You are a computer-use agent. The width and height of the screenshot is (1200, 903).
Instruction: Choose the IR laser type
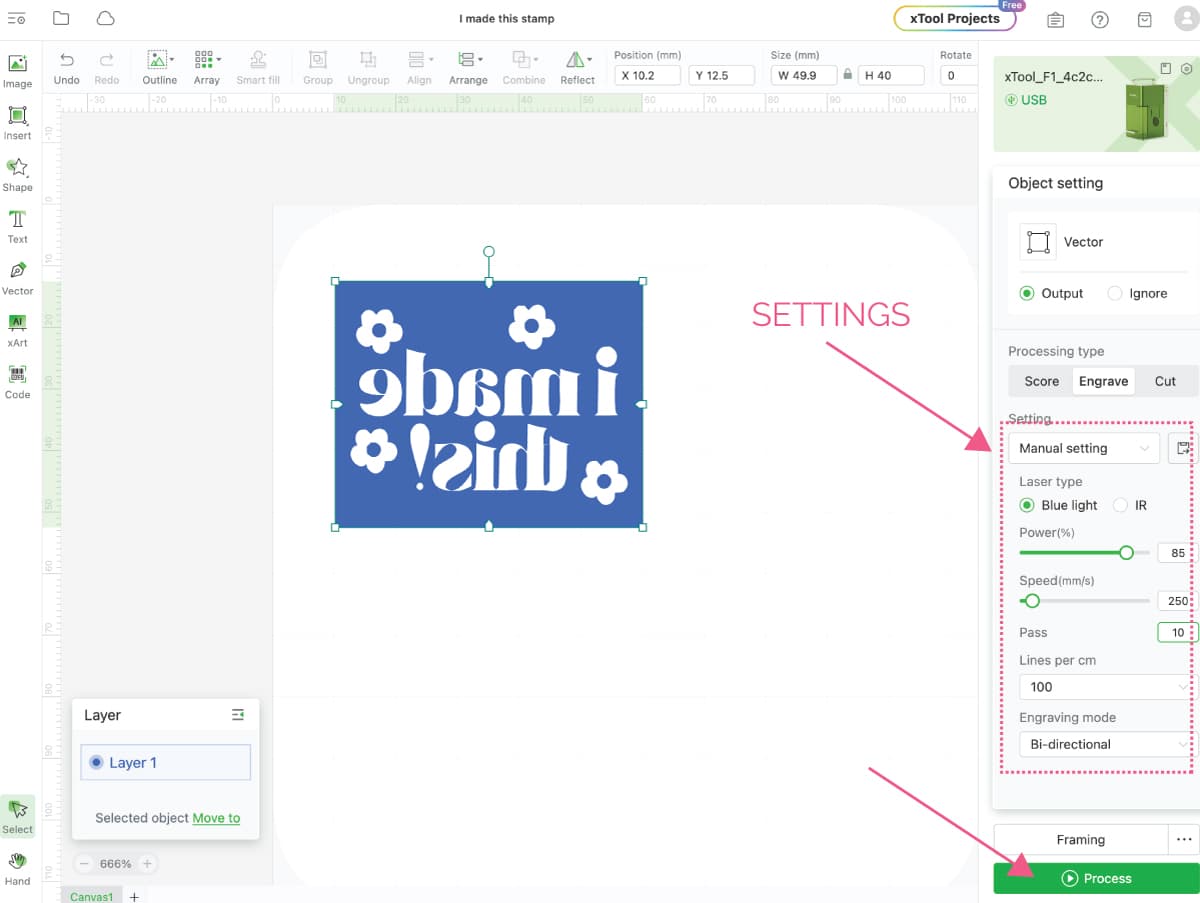[1121, 505]
